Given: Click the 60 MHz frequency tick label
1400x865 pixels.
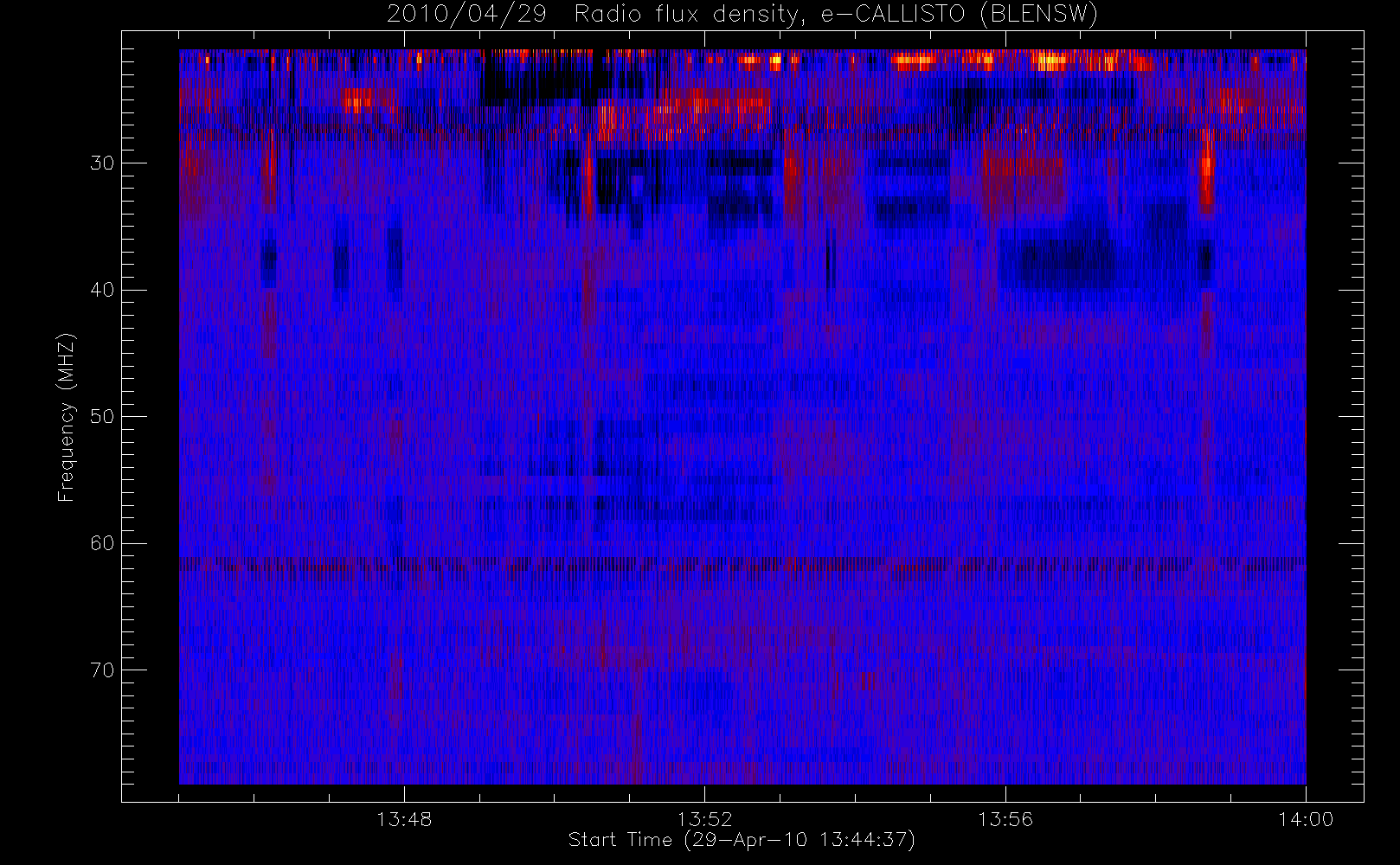Looking at the screenshot, I should (x=102, y=543).
